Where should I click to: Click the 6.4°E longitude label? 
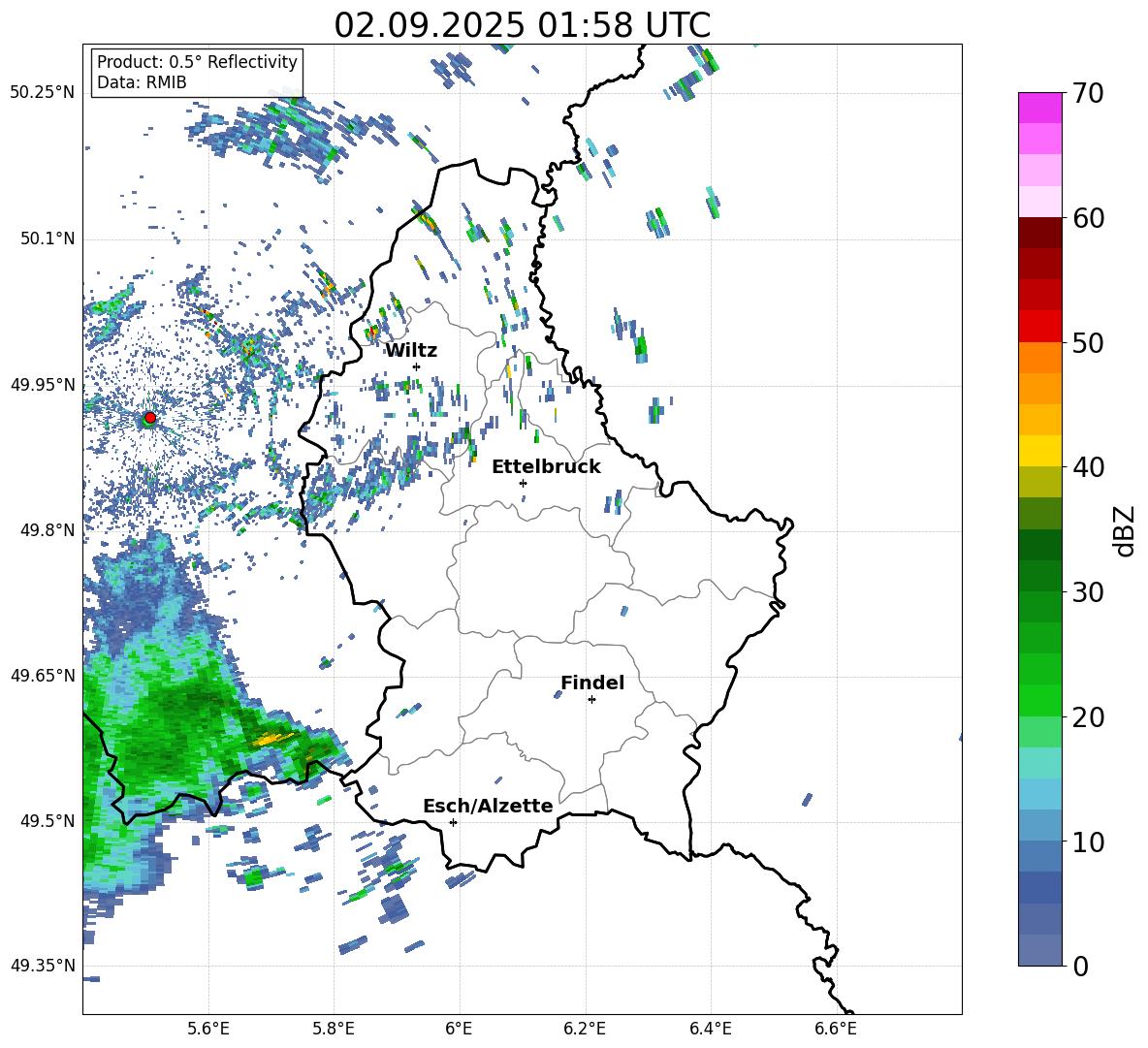point(710,1029)
